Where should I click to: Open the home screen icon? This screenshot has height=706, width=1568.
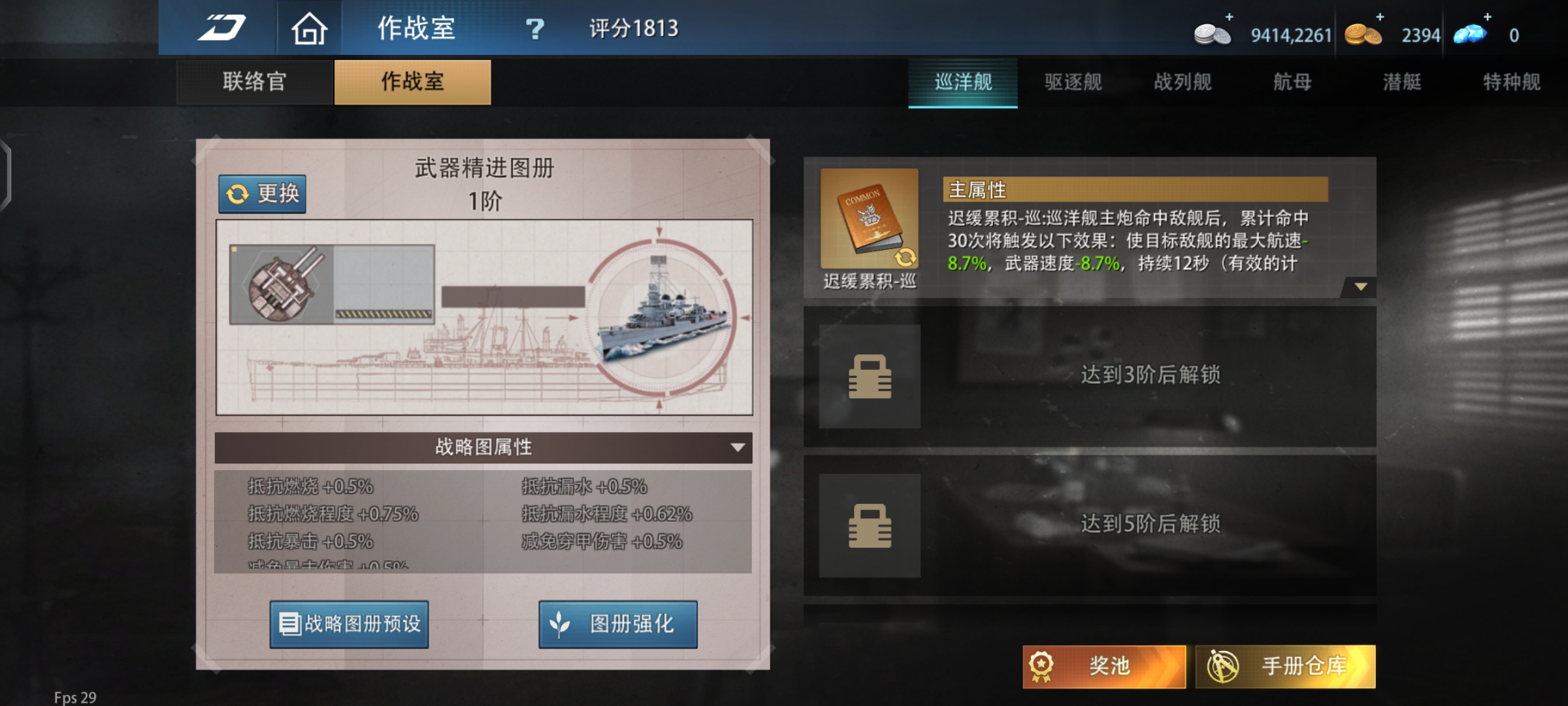coord(309,29)
